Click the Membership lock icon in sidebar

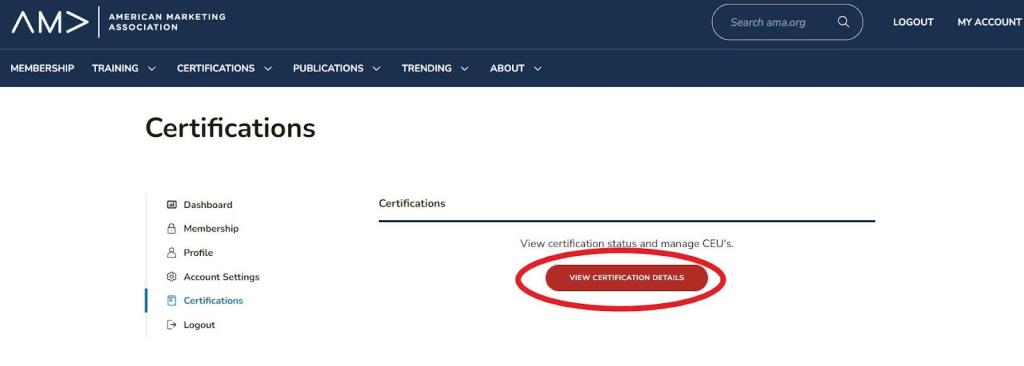[x=172, y=229]
